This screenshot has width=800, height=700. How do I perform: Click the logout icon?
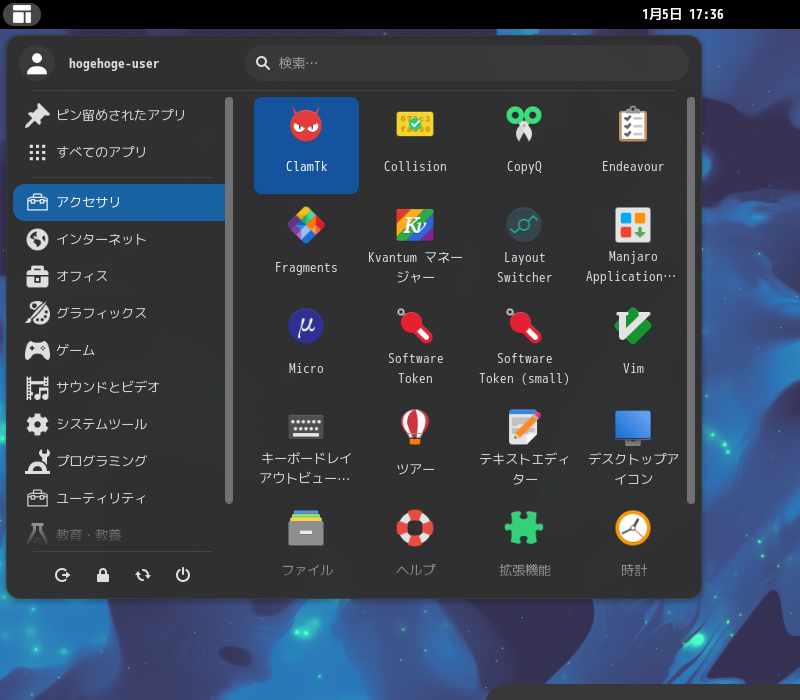(x=62, y=575)
